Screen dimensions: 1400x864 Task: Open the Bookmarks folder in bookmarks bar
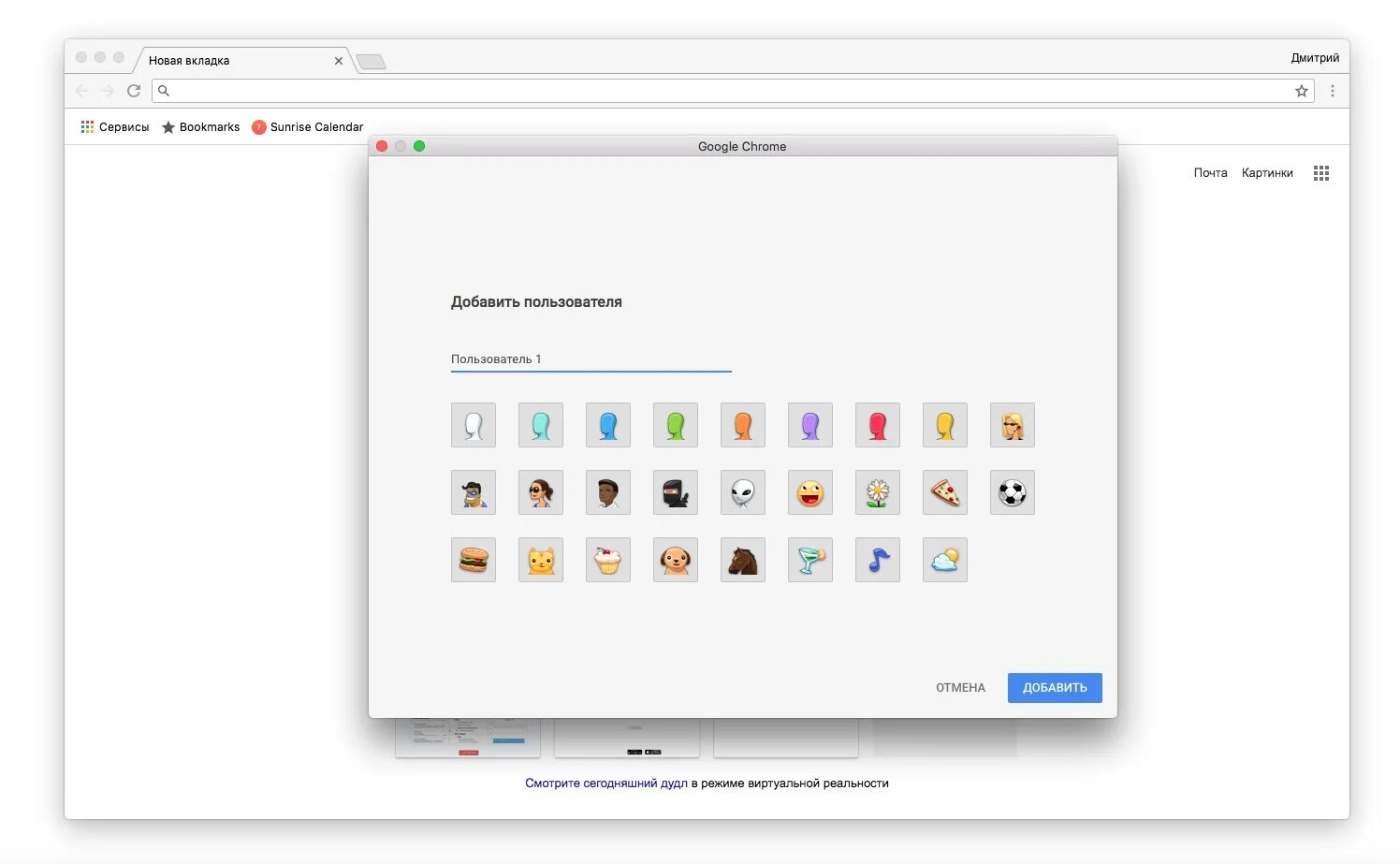point(200,126)
